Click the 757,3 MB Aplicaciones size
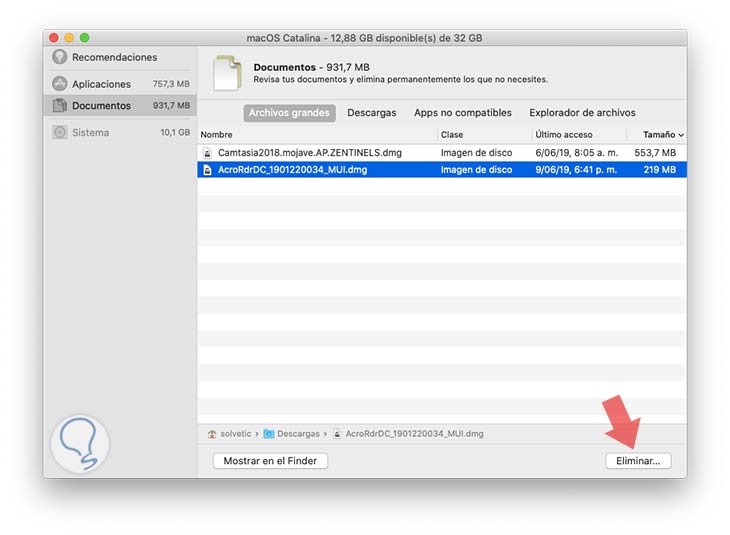This screenshot has height=535, width=730. [171, 84]
